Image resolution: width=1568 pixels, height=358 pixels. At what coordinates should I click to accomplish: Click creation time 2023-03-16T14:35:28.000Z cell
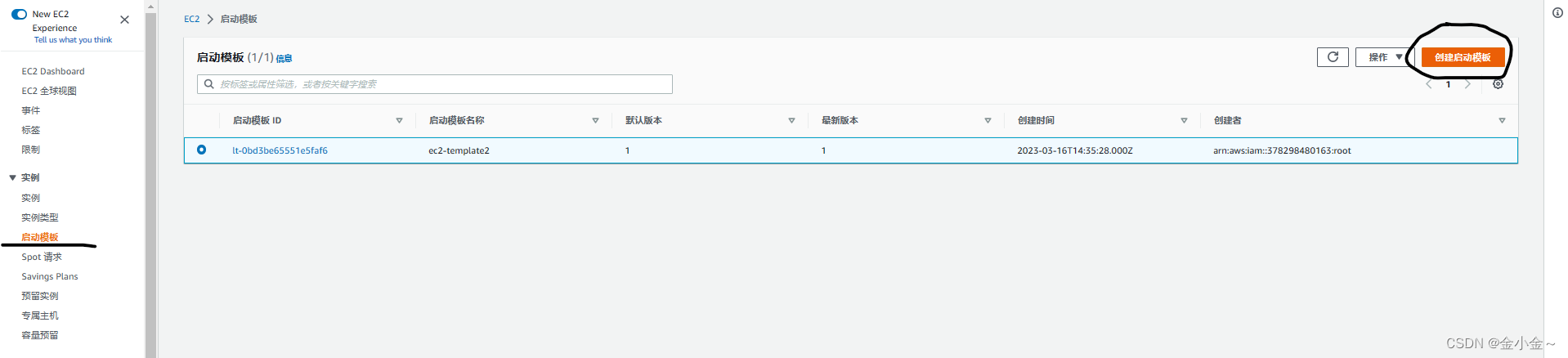point(1074,150)
